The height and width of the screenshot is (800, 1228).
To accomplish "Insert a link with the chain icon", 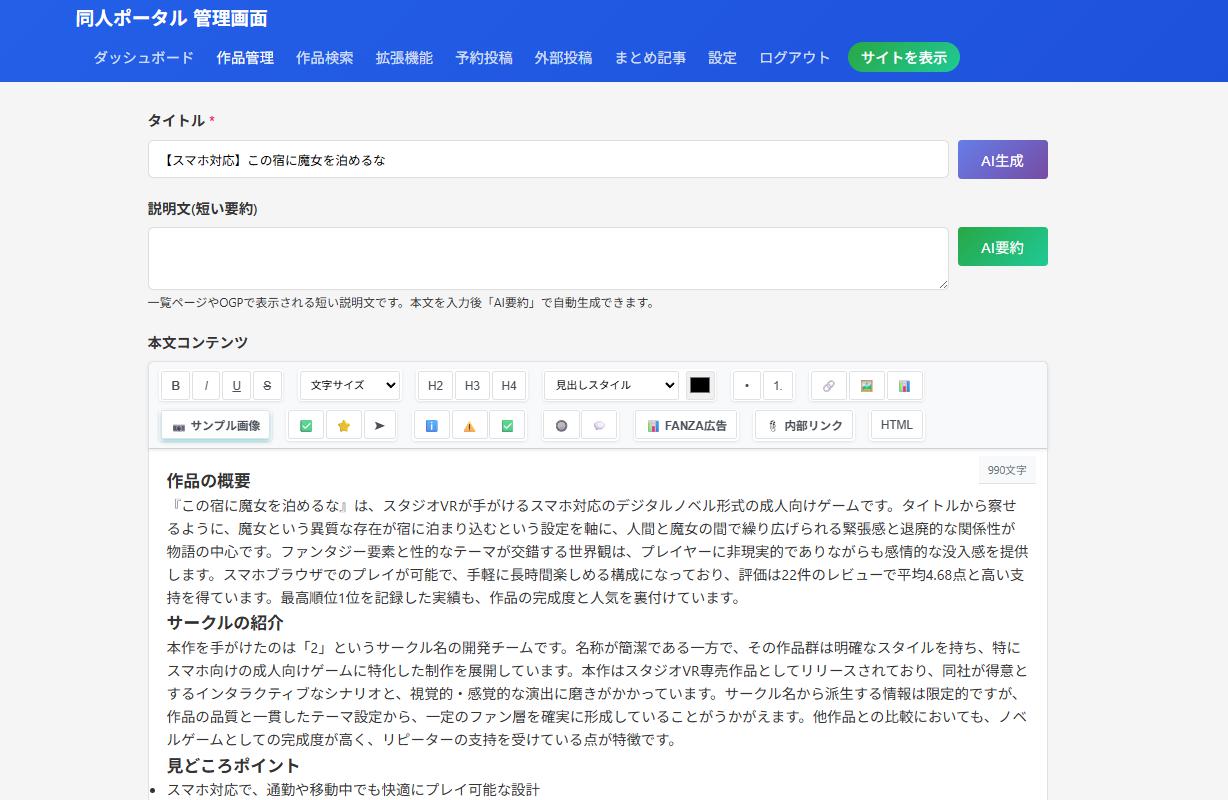I will pos(828,386).
